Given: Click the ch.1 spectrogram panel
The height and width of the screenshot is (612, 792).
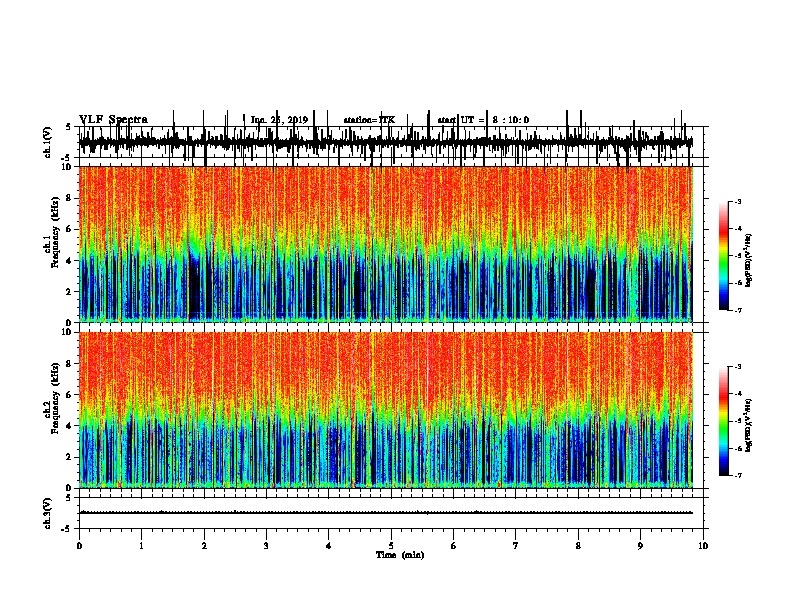Looking at the screenshot, I should 386,244.
